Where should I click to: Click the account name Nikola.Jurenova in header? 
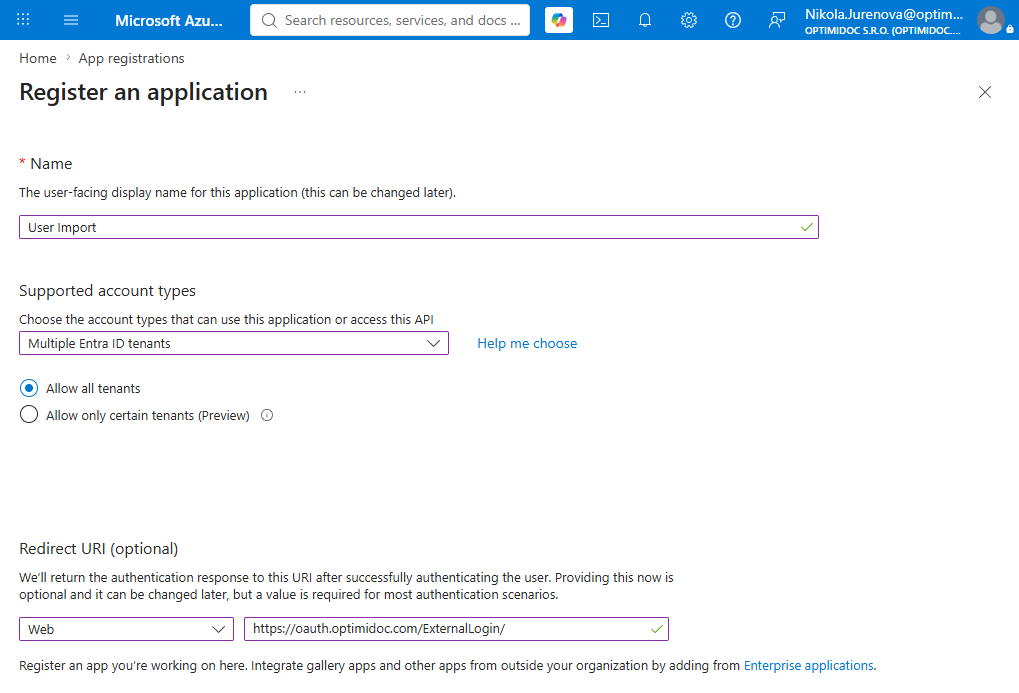coord(884,14)
